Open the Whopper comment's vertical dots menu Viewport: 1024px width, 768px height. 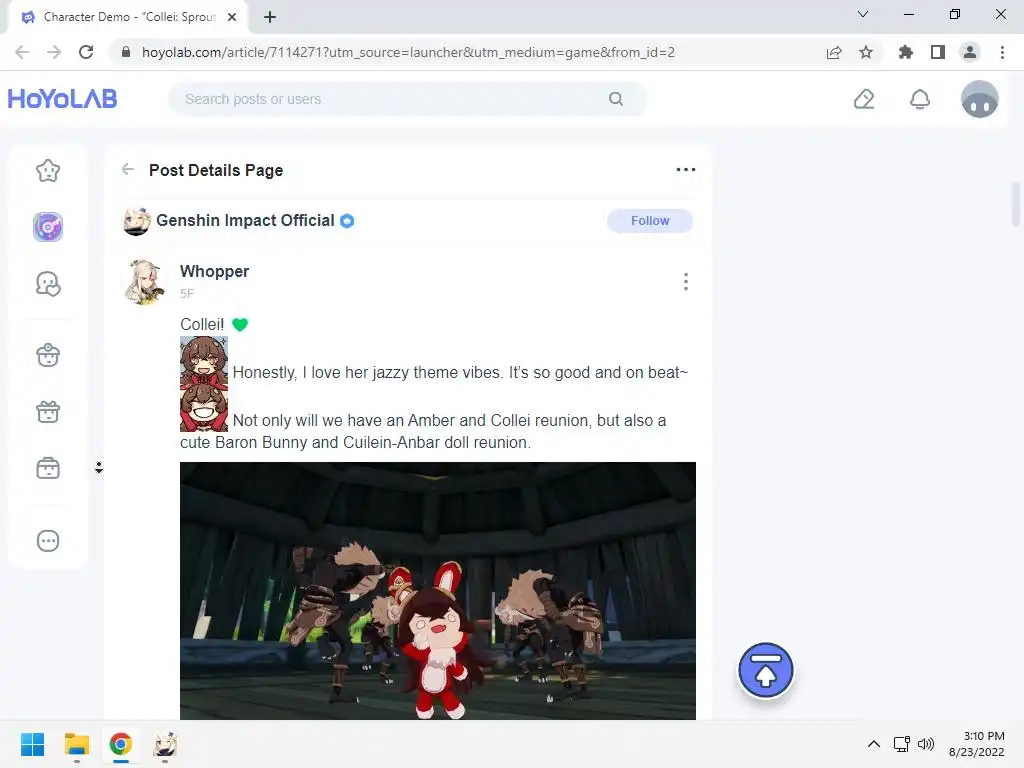(x=686, y=281)
